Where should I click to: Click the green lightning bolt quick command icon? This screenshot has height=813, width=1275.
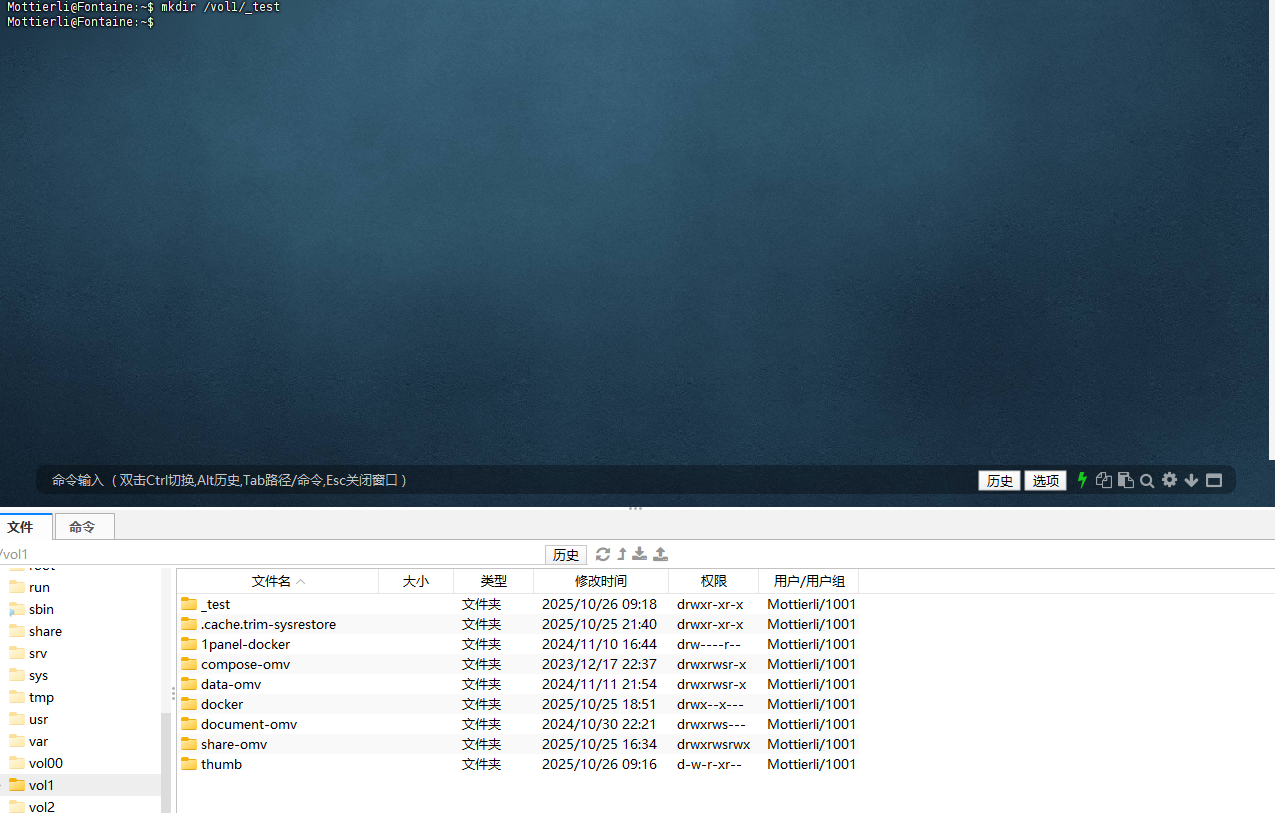(x=1082, y=480)
